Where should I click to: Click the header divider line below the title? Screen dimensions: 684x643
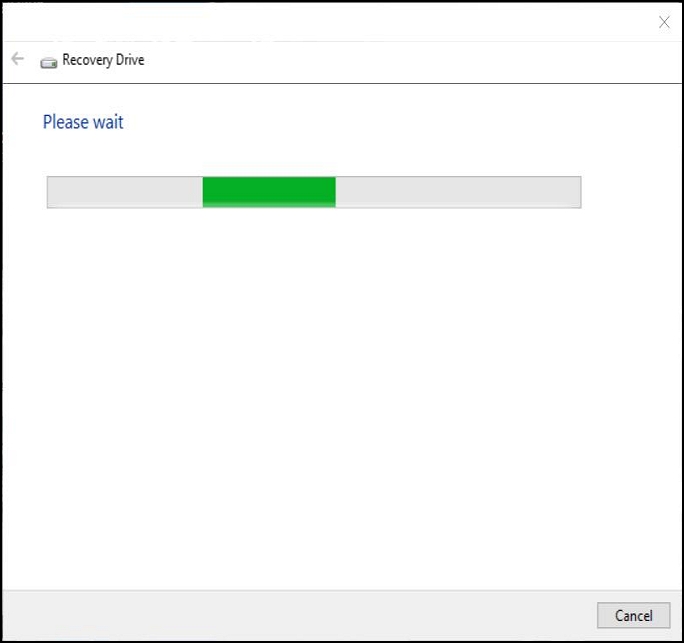click(342, 83)
